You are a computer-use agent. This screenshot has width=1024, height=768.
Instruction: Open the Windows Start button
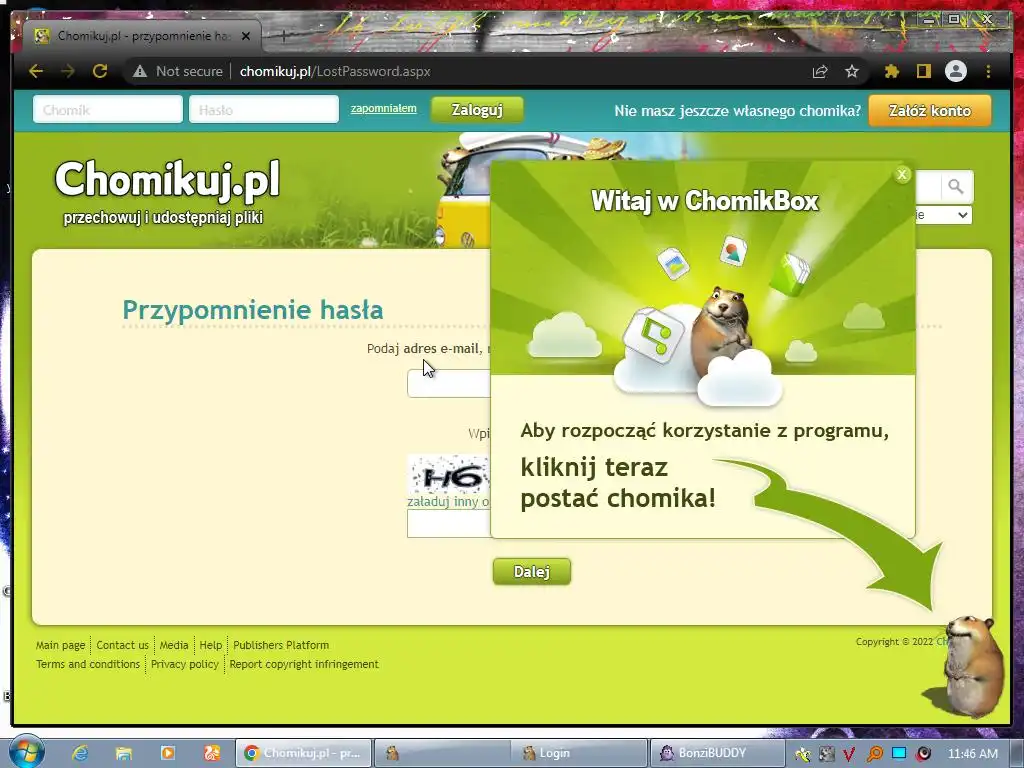click(x=25, y=752)
